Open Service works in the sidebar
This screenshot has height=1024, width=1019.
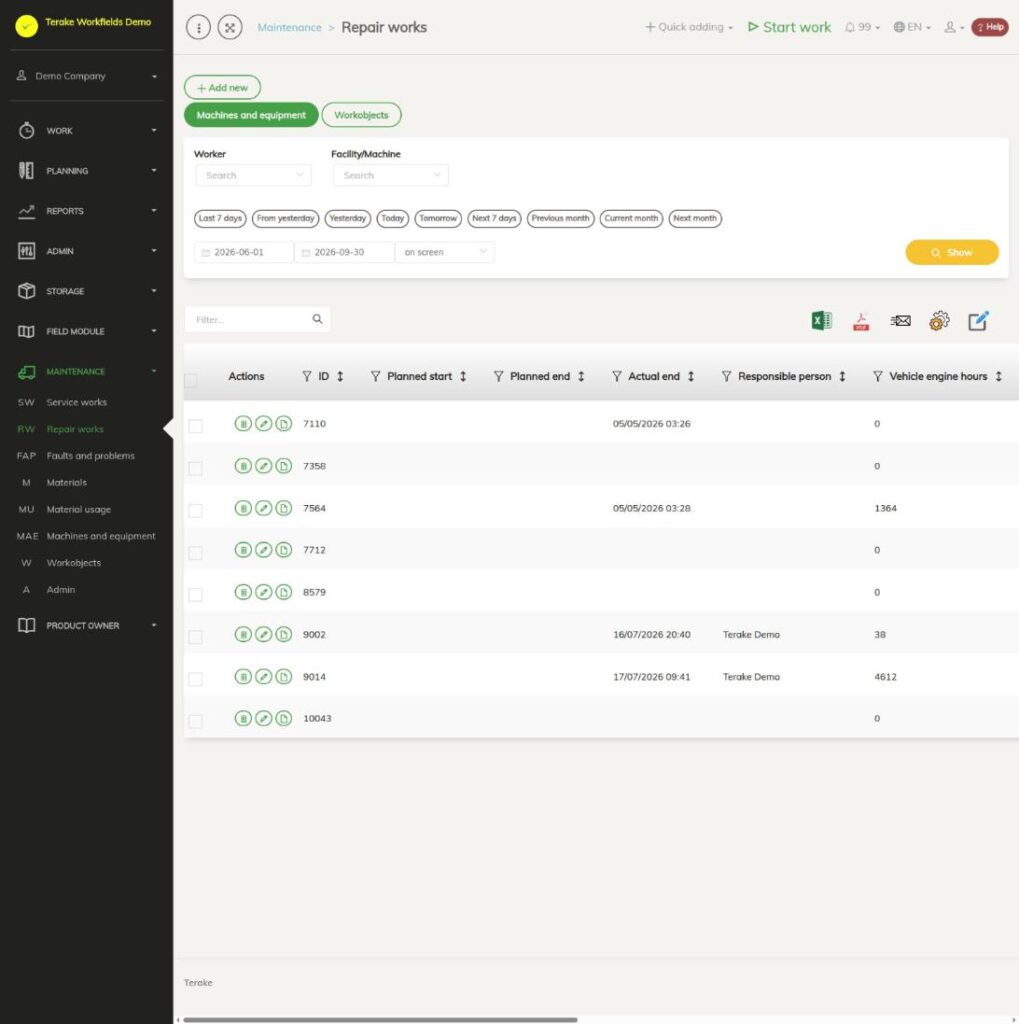[x=76, y=402]
